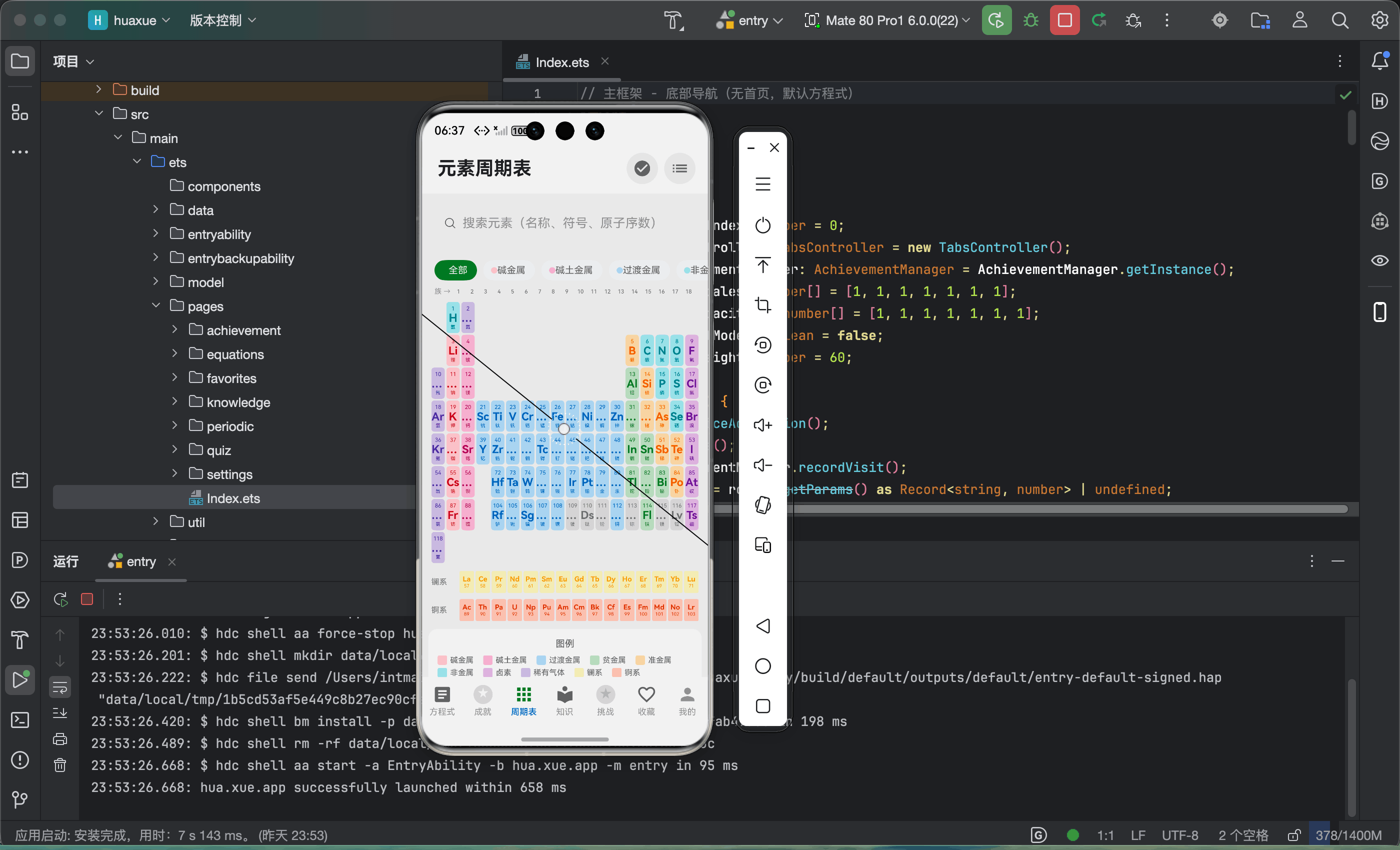Stop the running app with red square
The height and width of the screenshot is (850, 1400).
click(1064, 20)
